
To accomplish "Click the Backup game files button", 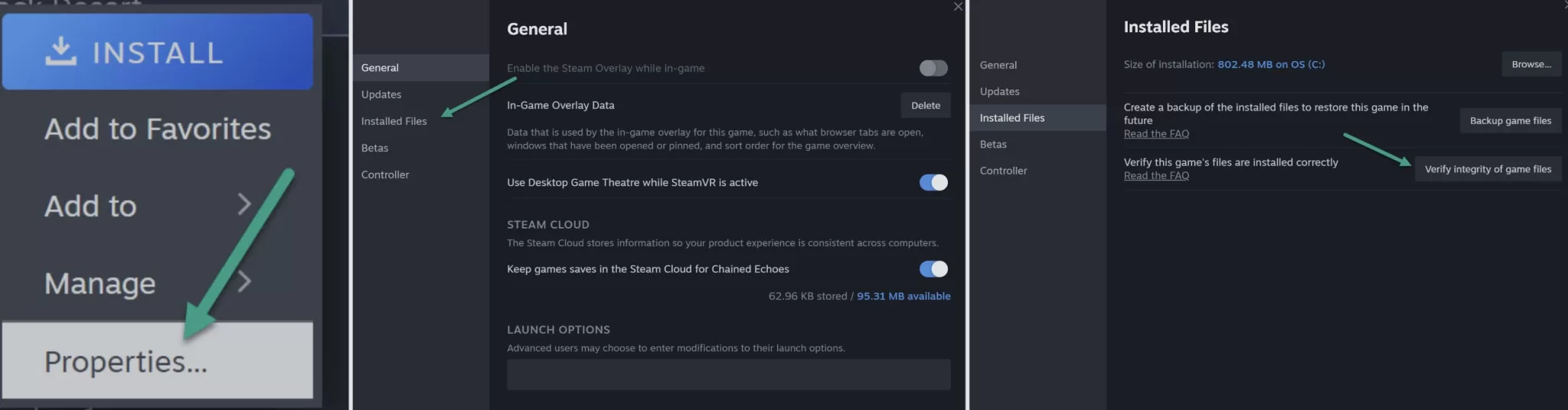I will point(1510,120).
